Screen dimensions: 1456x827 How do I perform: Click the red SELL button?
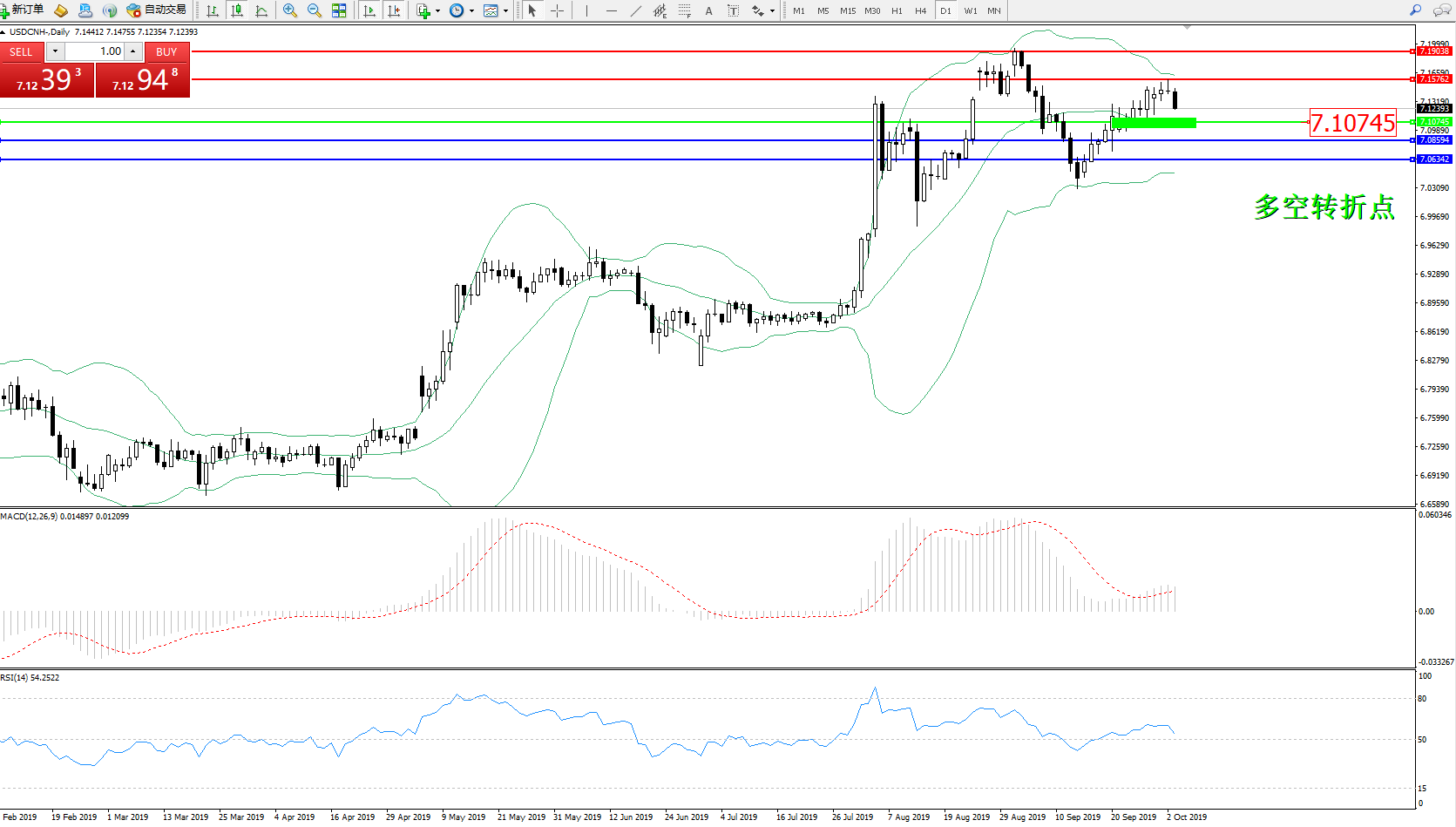(21, 52)
